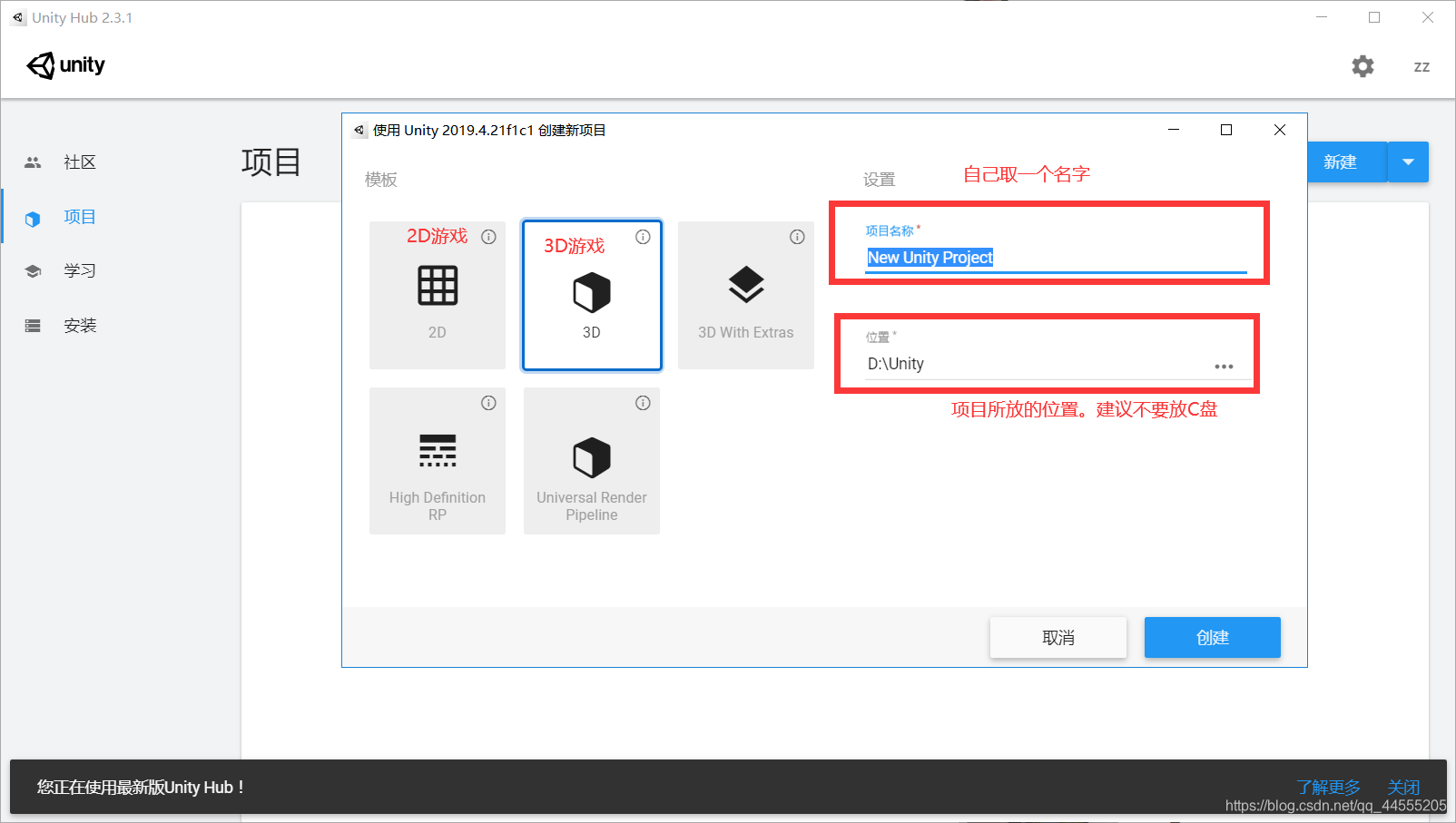
Task: Show info for High Definition RP template
Action: [x=488, y=403]
